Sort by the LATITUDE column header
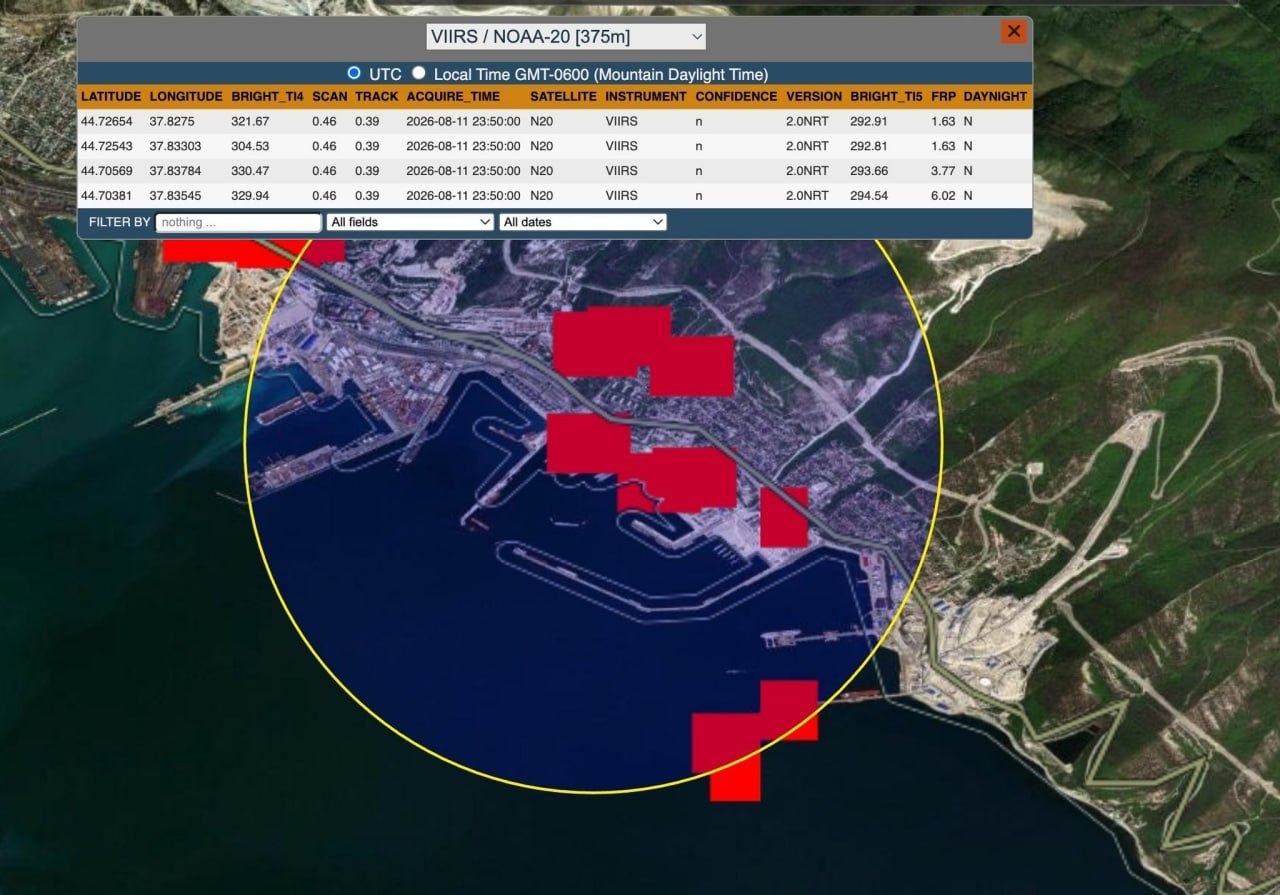Screen dimensions: 1280x895 point(111,97)
